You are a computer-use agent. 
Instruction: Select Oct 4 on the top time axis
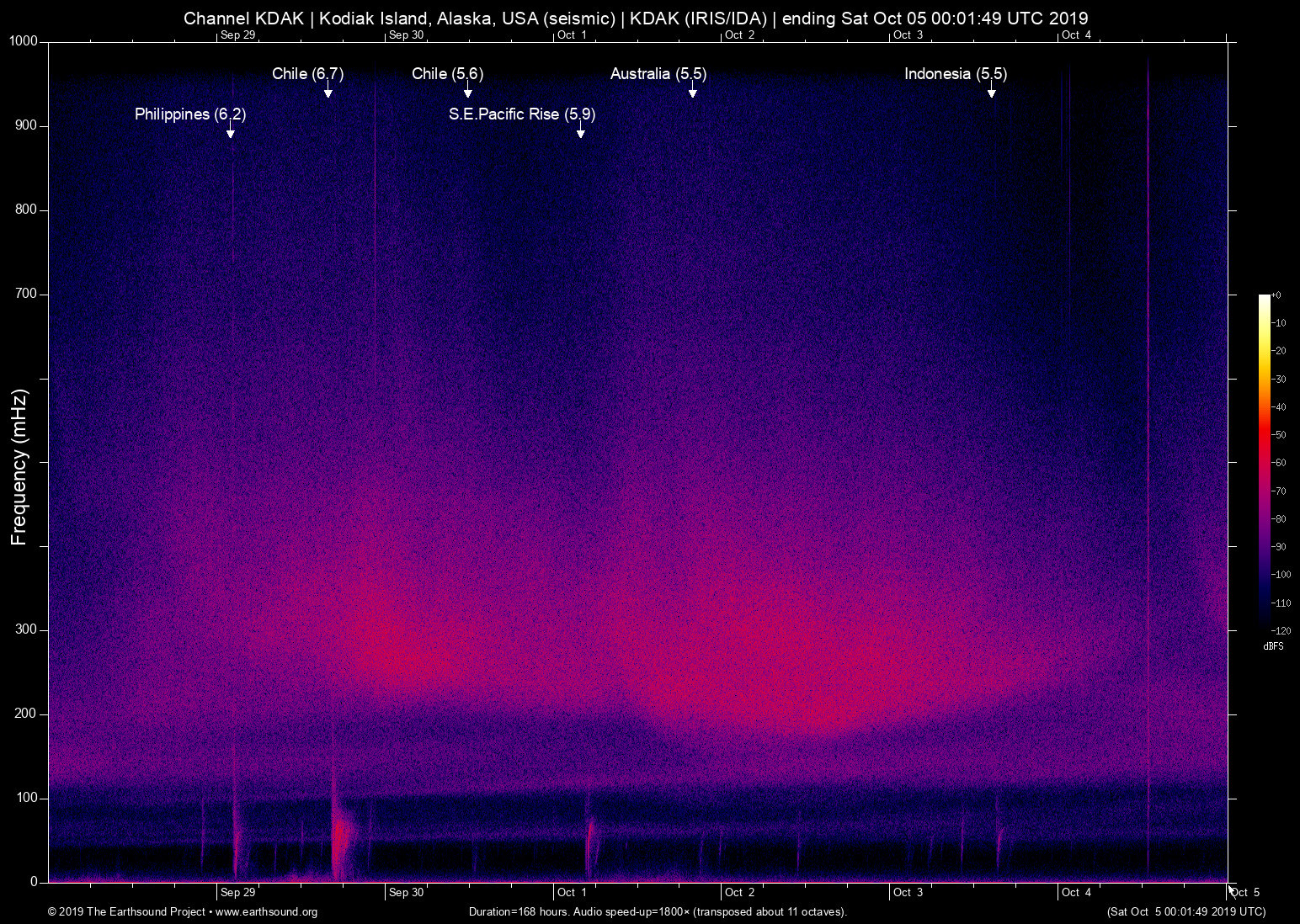click(1076, 35)
